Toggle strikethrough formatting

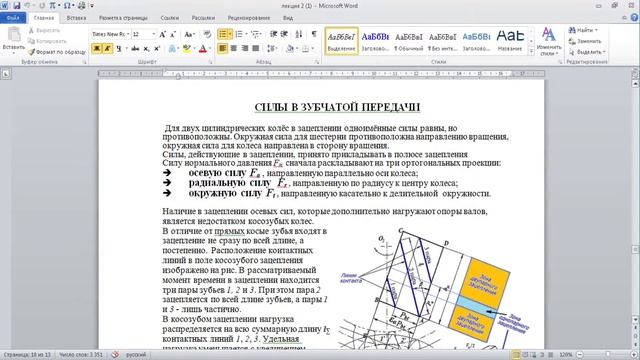135,49
